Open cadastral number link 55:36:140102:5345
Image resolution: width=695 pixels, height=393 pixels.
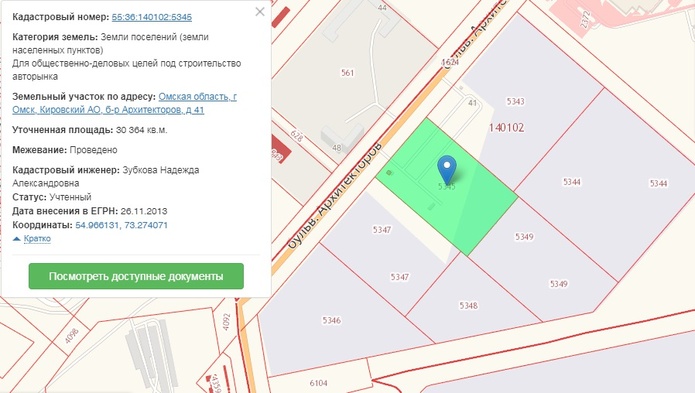pyautogui.click(x=152, y=17)
